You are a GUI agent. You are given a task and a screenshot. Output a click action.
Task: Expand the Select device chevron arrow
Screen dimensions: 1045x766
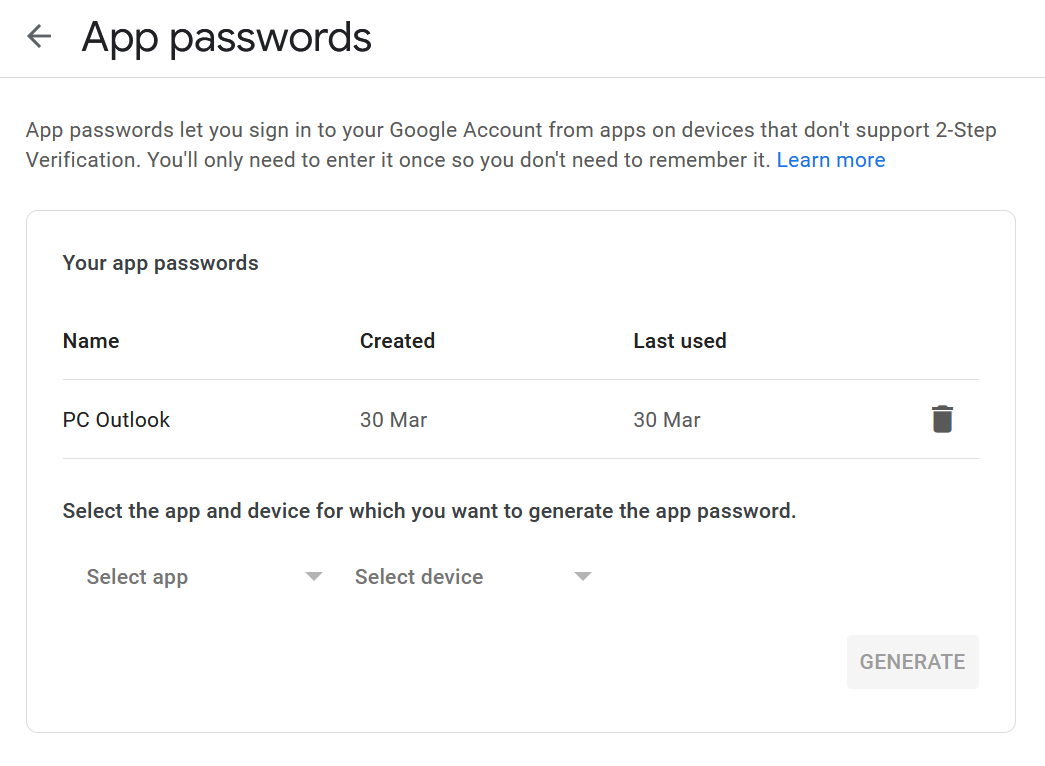click(x=582, y=576)
